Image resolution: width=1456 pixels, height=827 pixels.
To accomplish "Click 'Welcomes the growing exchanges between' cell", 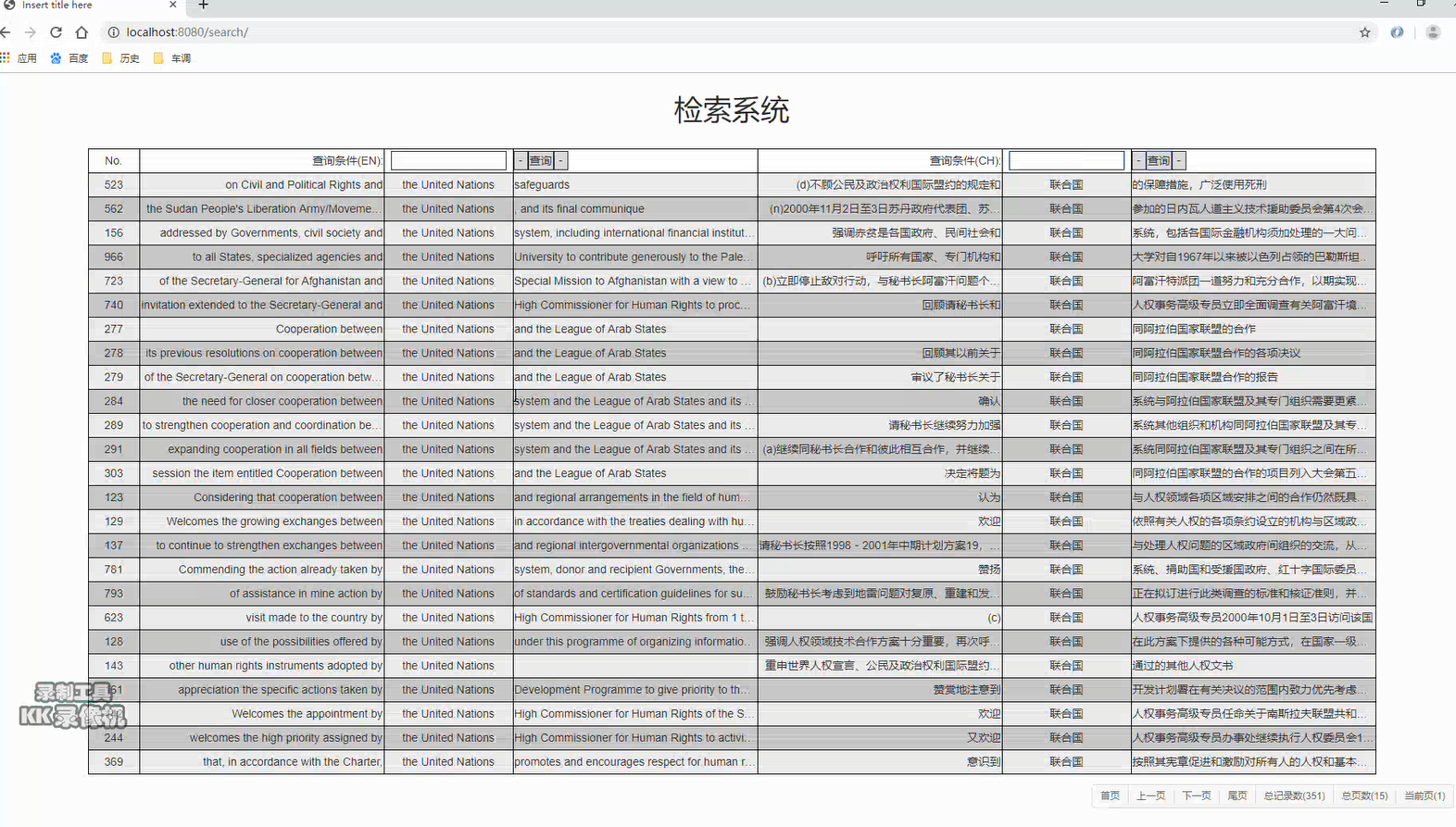I will [x=262, y=521].
